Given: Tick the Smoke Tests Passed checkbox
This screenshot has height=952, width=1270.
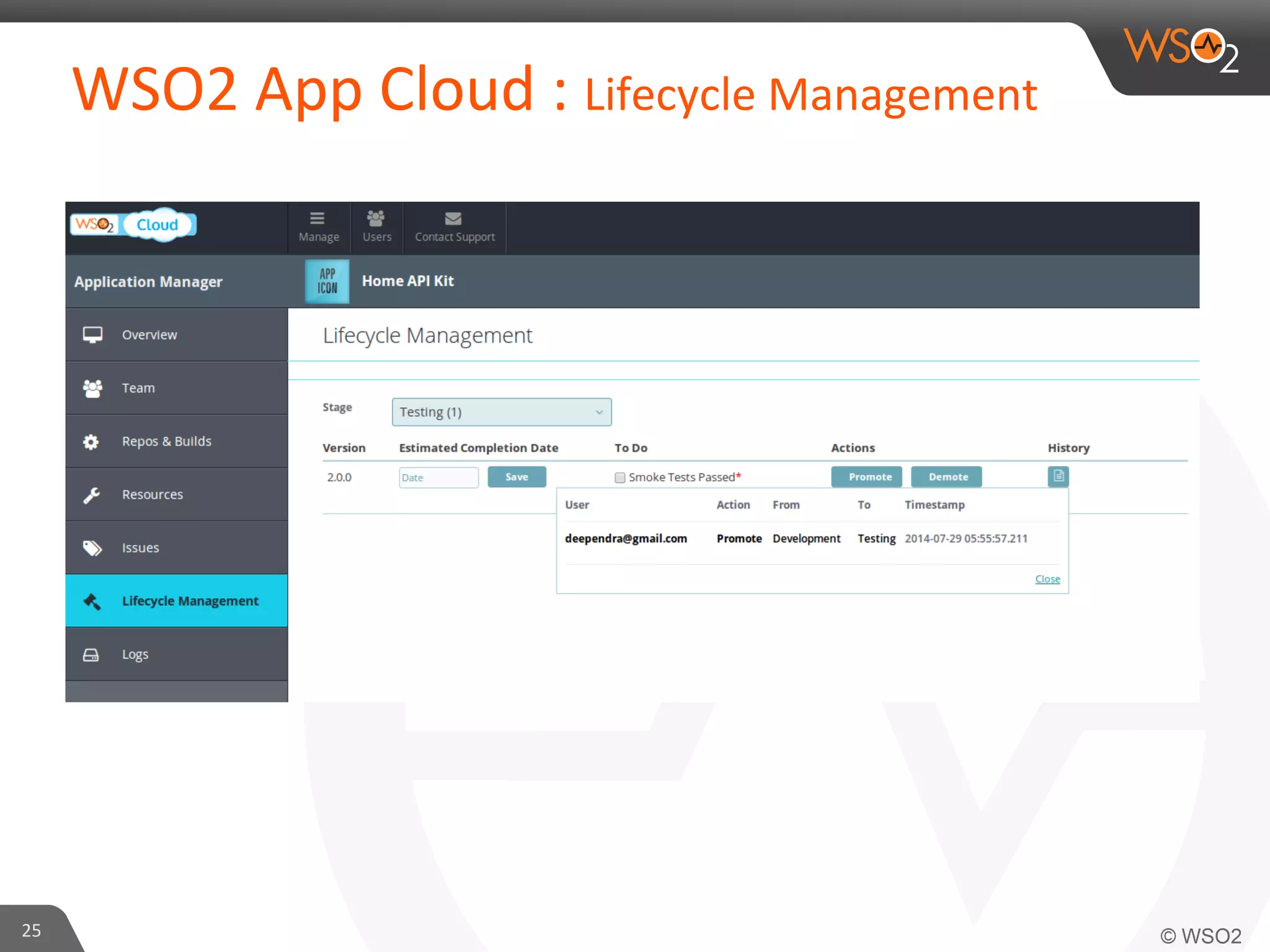Looking at the screenshot, I should [619, 477].
